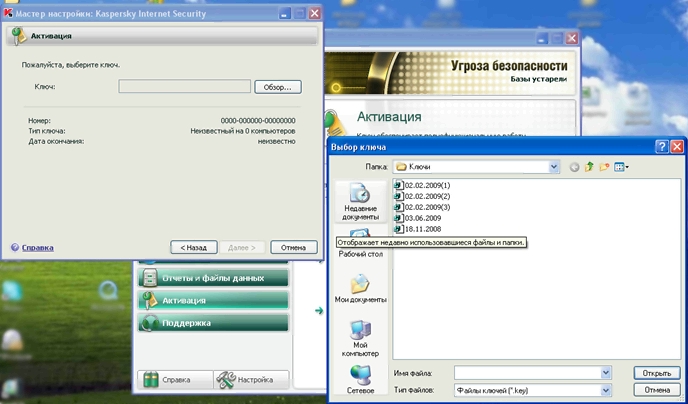Image resolution: width=688 pixels, height=404 pixels.
Task: Open the Views menu in file dialog
Action: (x=621, y=167)
